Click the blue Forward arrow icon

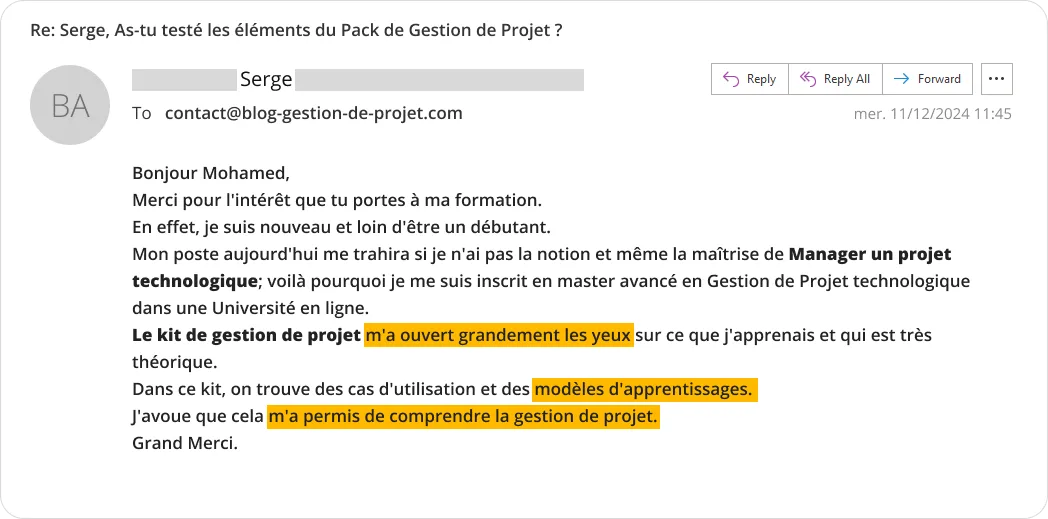click(902, 79)
